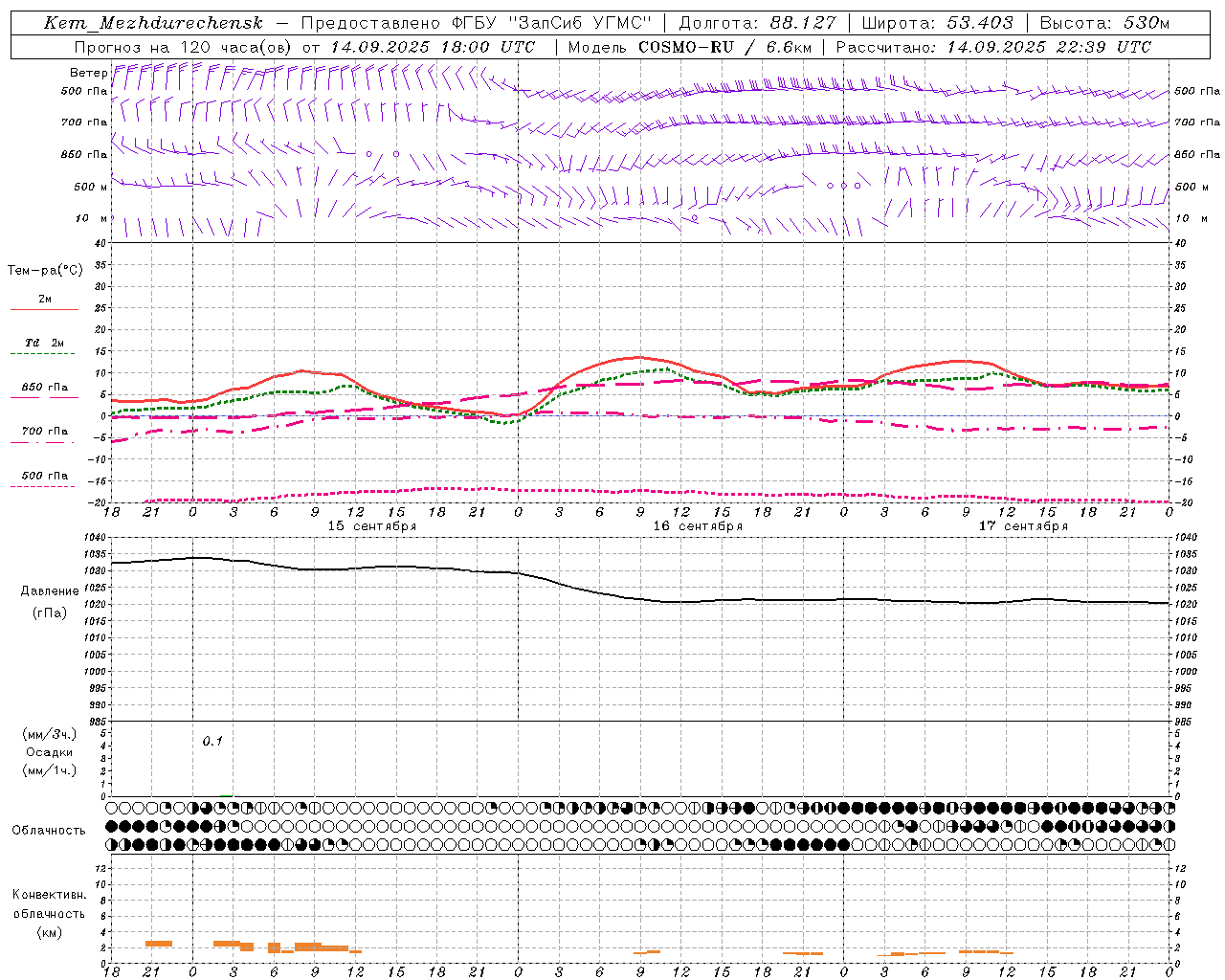Click the pink long-dashed line below '850 гПа' in the temperature legend

[44, 397]
